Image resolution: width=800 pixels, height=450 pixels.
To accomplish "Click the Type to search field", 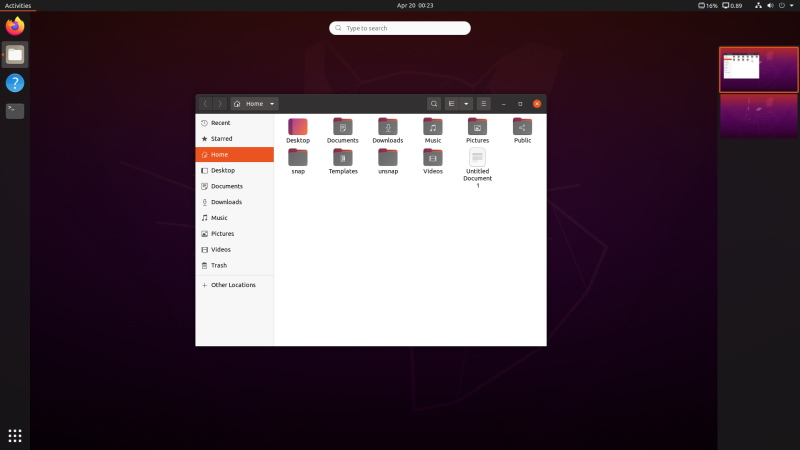I will (x=400, y=28).
